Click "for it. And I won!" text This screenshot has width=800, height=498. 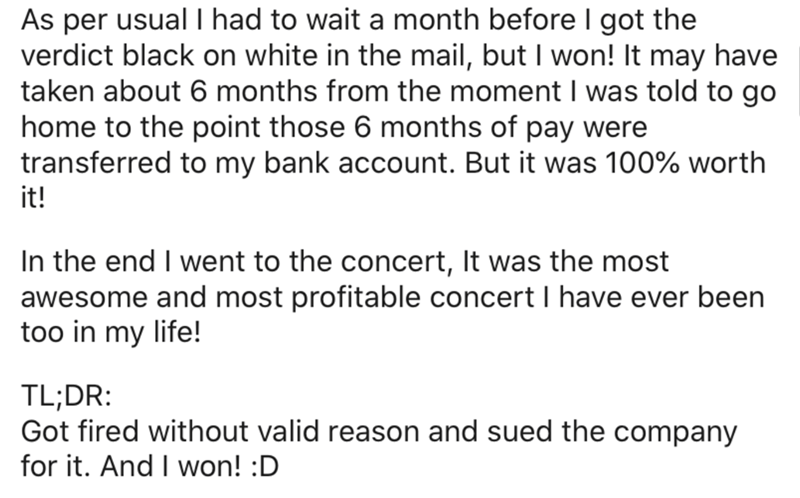131,466
